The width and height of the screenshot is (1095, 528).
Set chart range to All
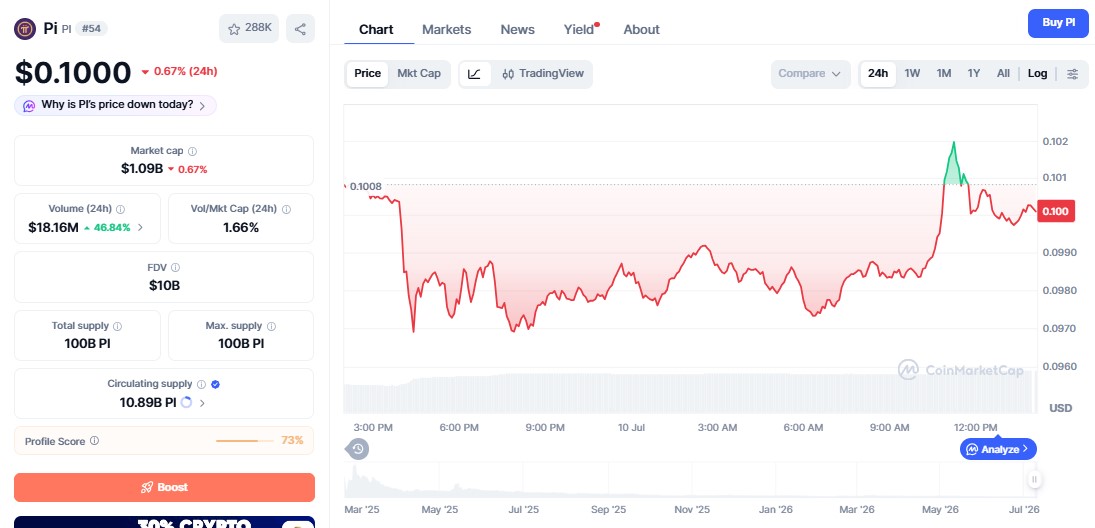click(1004, 73)
